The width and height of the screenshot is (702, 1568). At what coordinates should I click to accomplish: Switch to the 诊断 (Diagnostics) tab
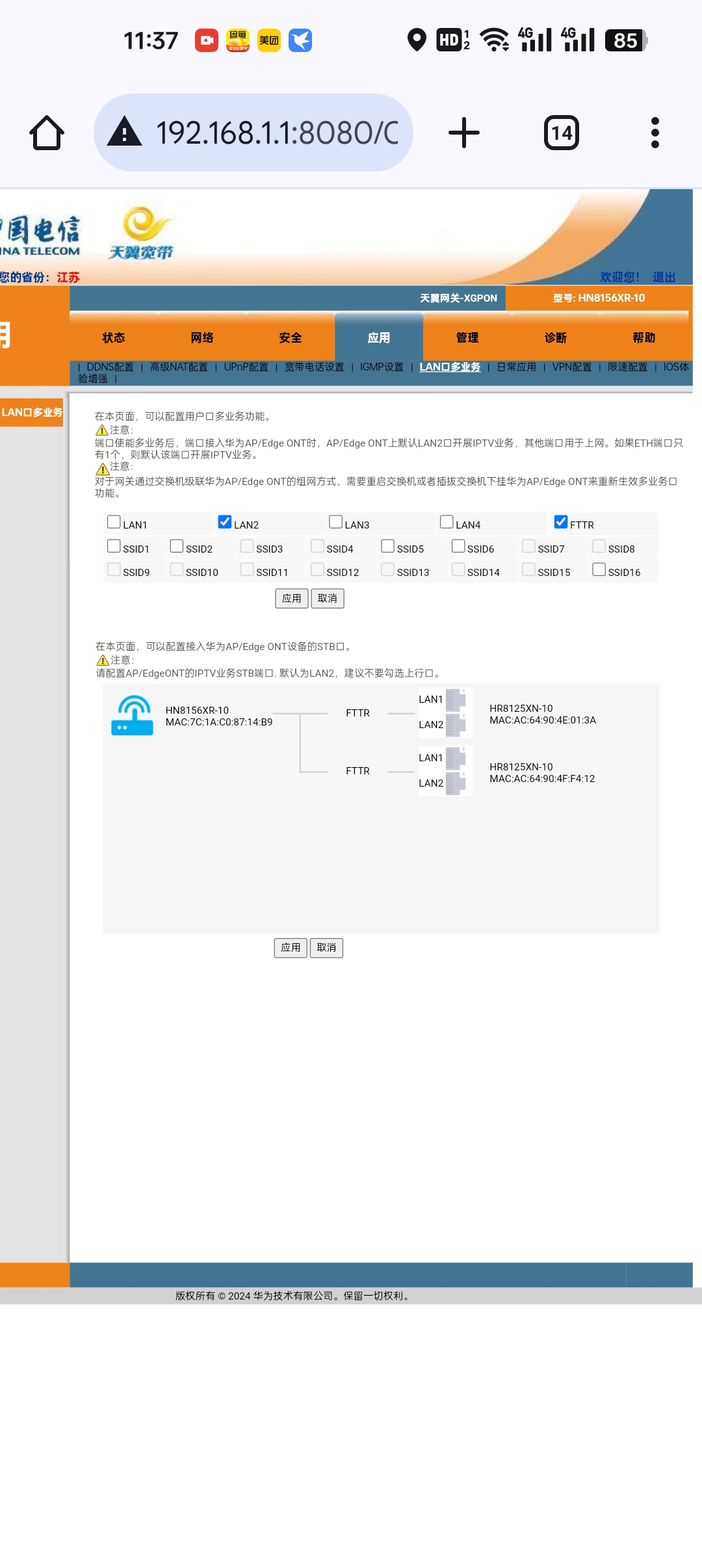(x=556, y=337)
